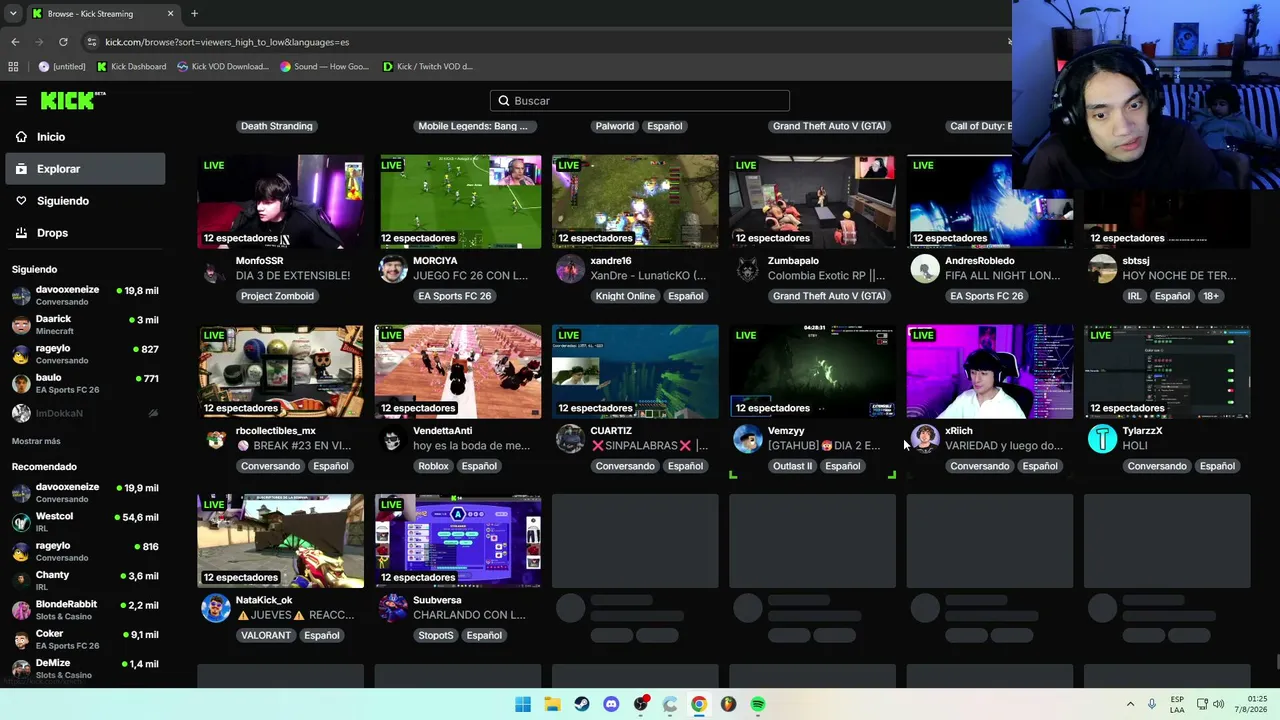Open NataKick_ok's channel avatar
The height and width of the screenshot is (720, 1280).
216,608
